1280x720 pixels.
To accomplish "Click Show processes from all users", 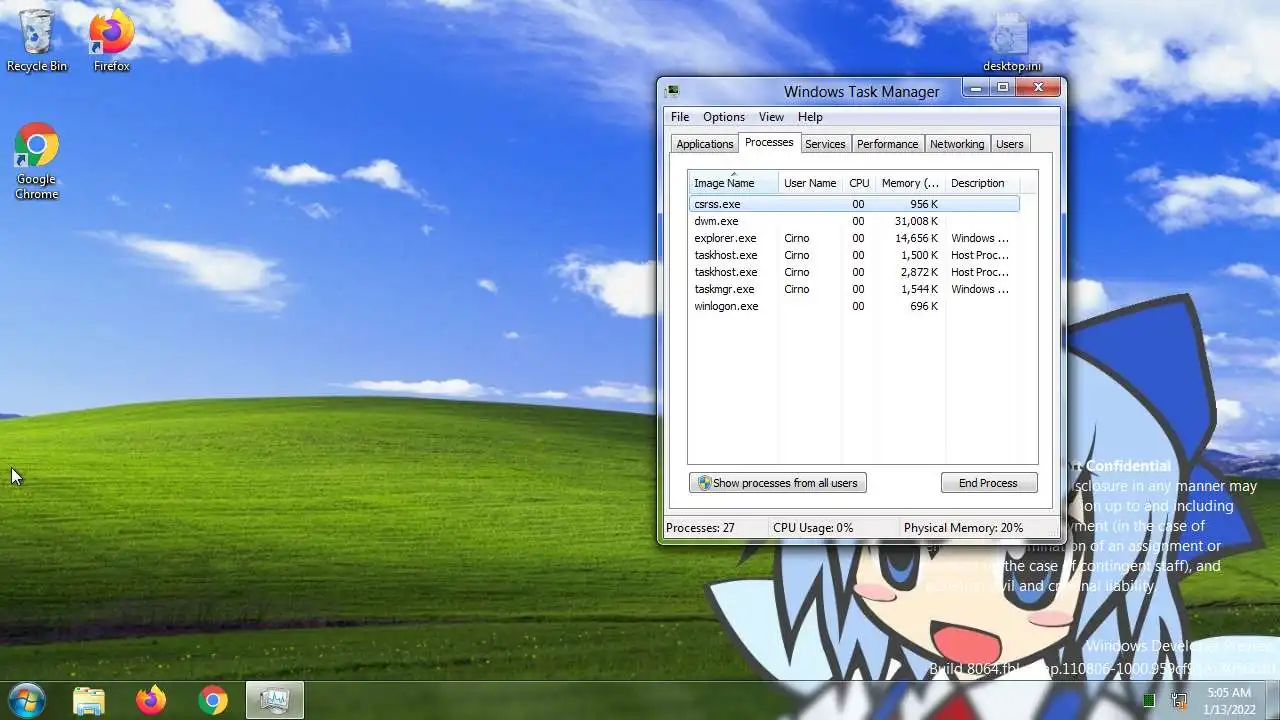I will point(777,483).
